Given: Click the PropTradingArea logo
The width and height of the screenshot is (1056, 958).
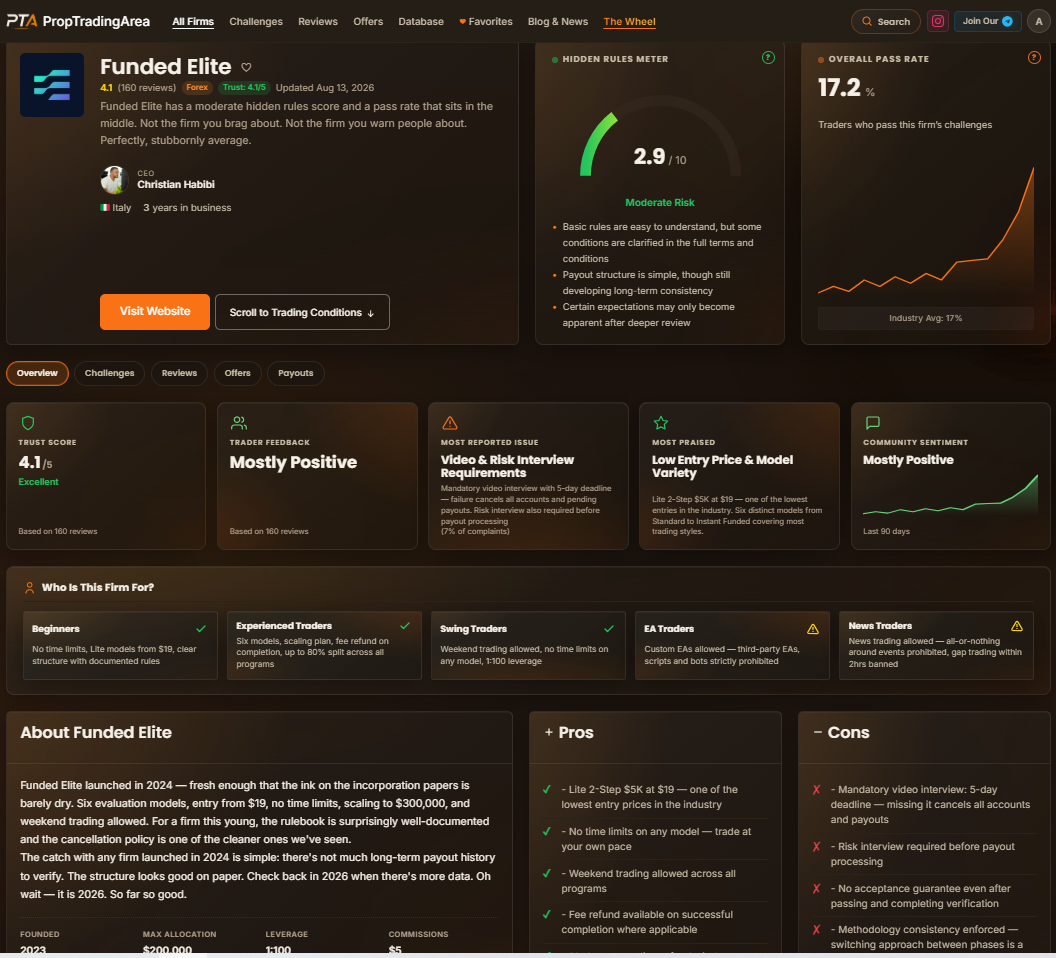Looking at the screenshot, I should [78, 22].
